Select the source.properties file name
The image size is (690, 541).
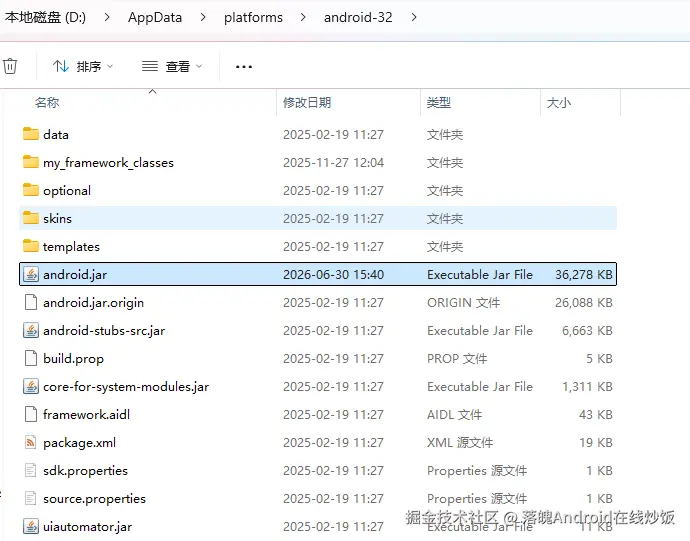[94, 499]
